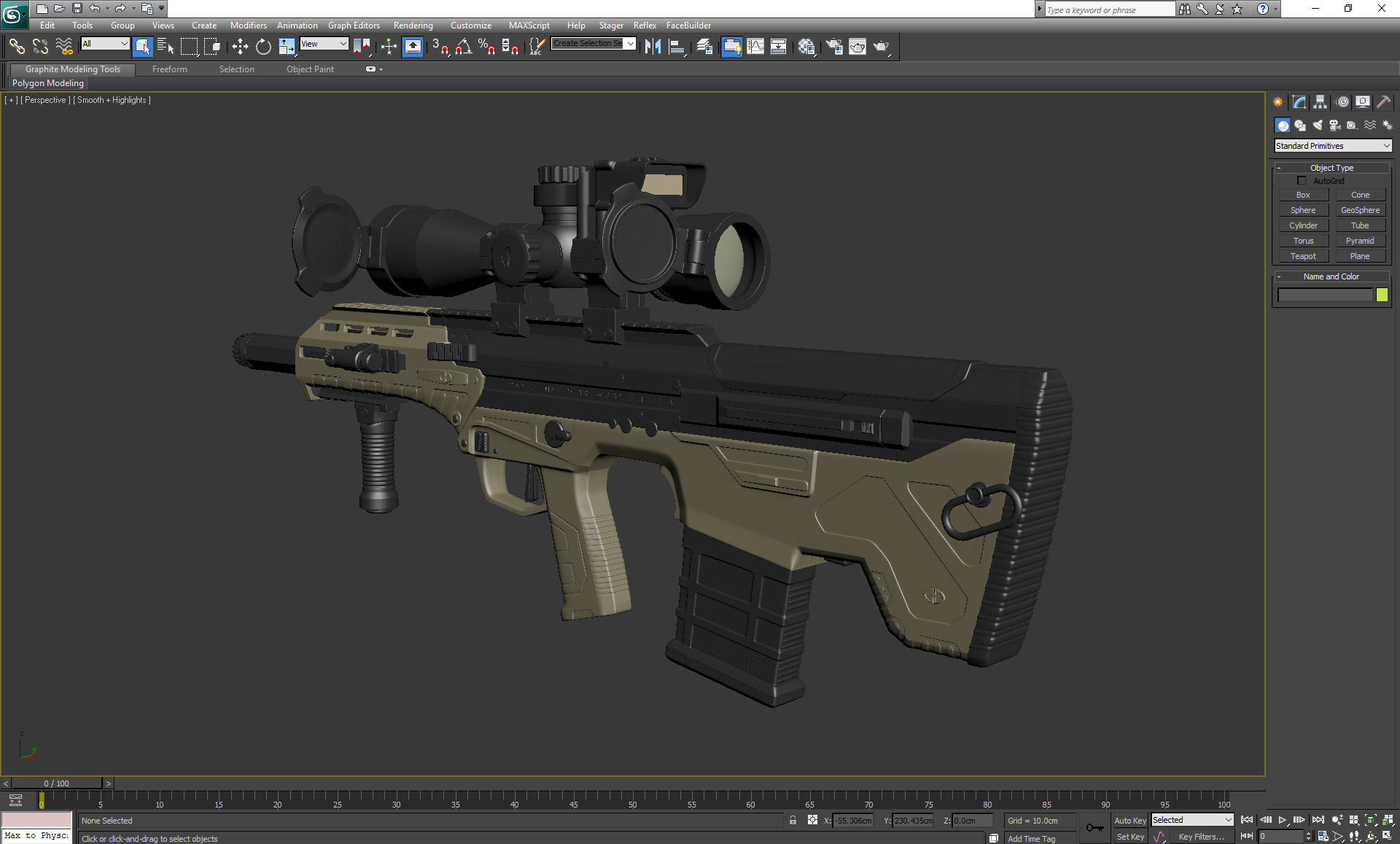Select the Select and Move tool

coord(240,47)
